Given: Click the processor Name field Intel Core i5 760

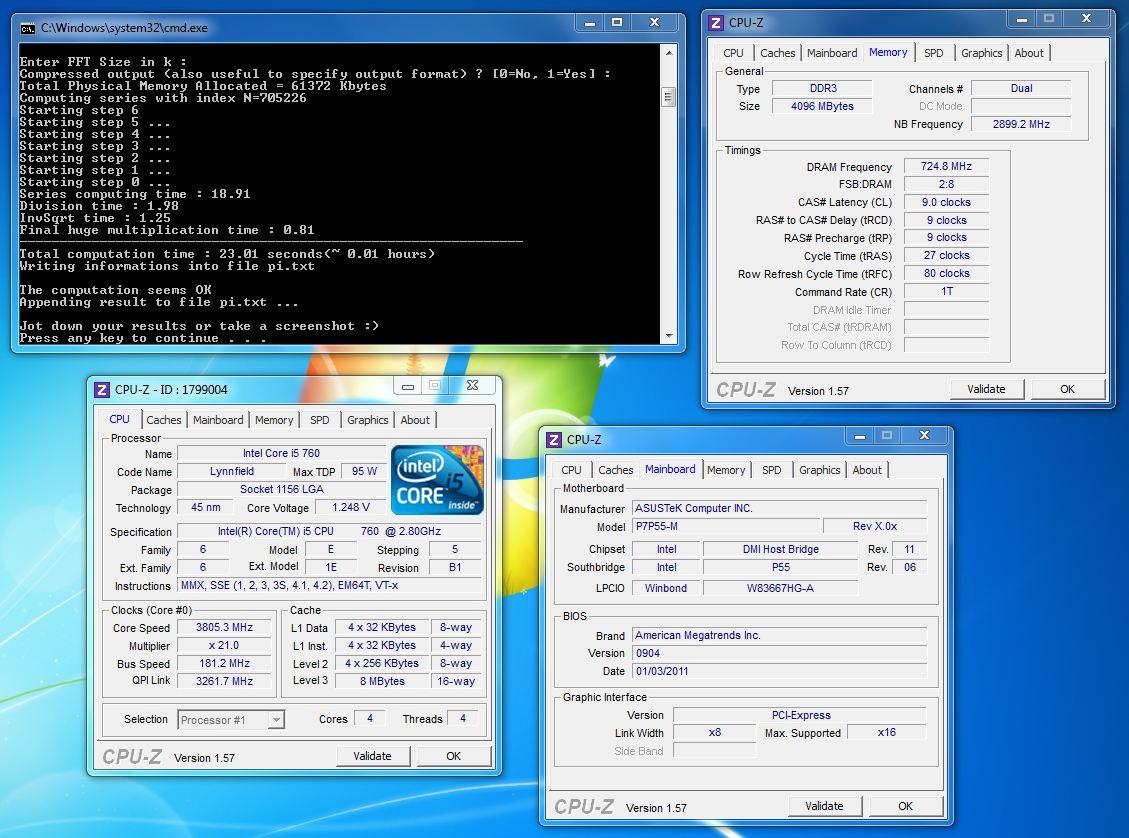Looking at the screenshot, I should 281,453.
